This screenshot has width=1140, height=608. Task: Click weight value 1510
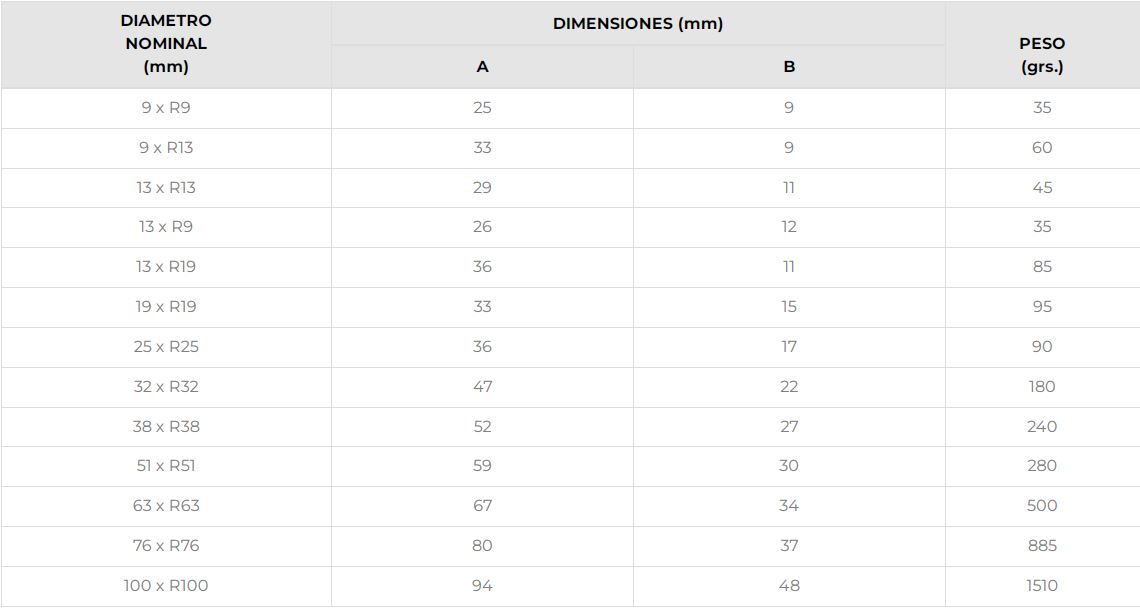coord(1042,586)
